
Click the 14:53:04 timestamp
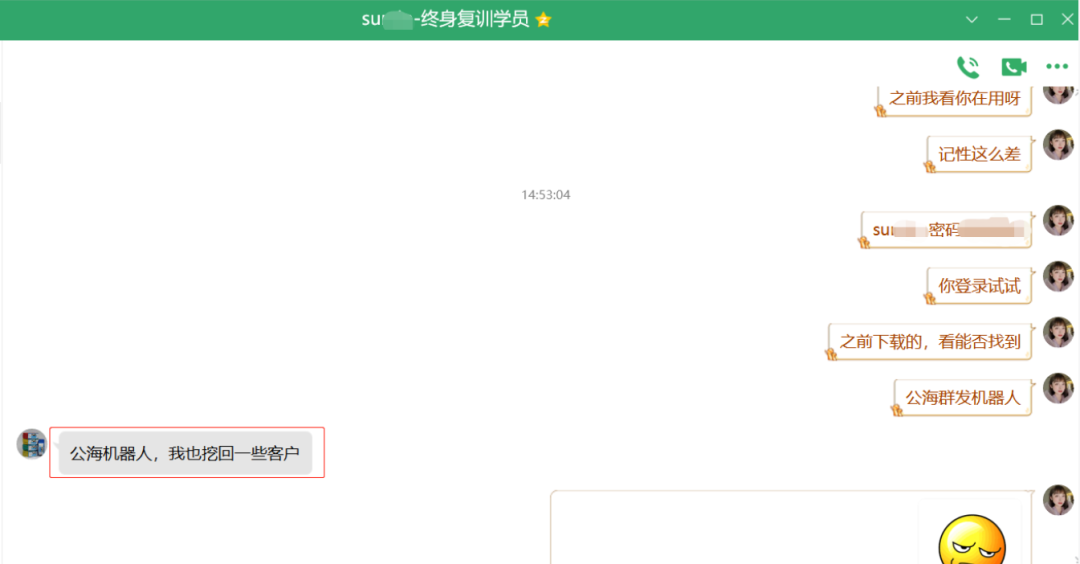point(546,195)
